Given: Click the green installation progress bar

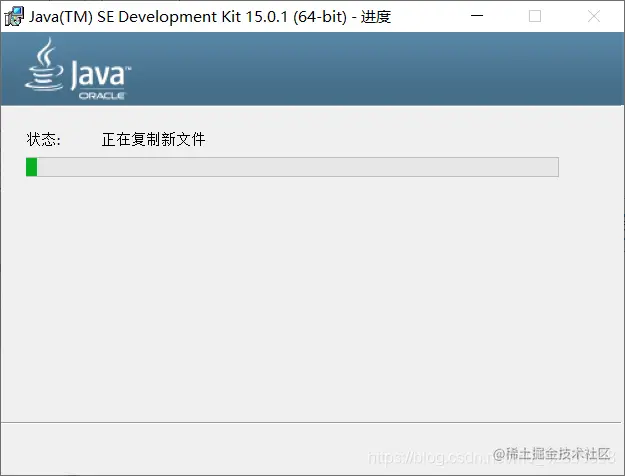Looking at the screenshot, I should coord(292,167).
